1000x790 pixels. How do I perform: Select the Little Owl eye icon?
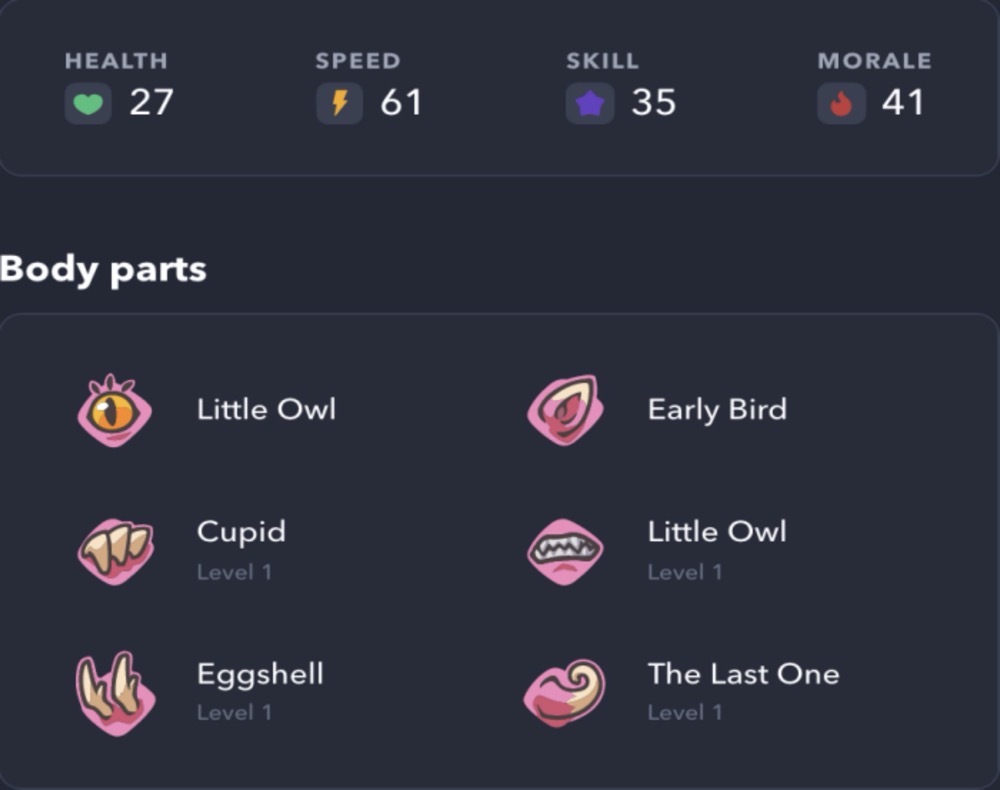(x=115, y=411)
